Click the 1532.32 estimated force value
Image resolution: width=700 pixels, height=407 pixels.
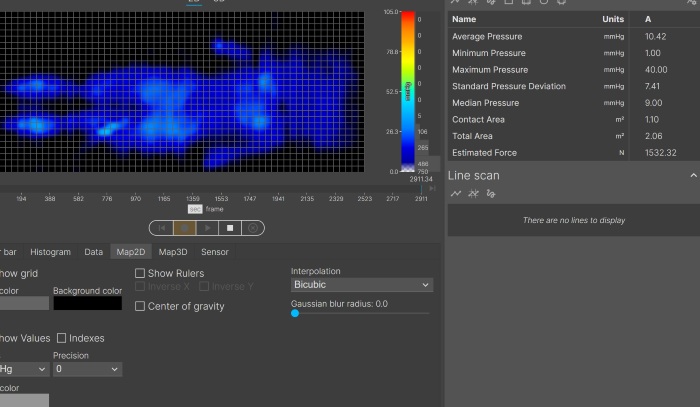[660, 153]
